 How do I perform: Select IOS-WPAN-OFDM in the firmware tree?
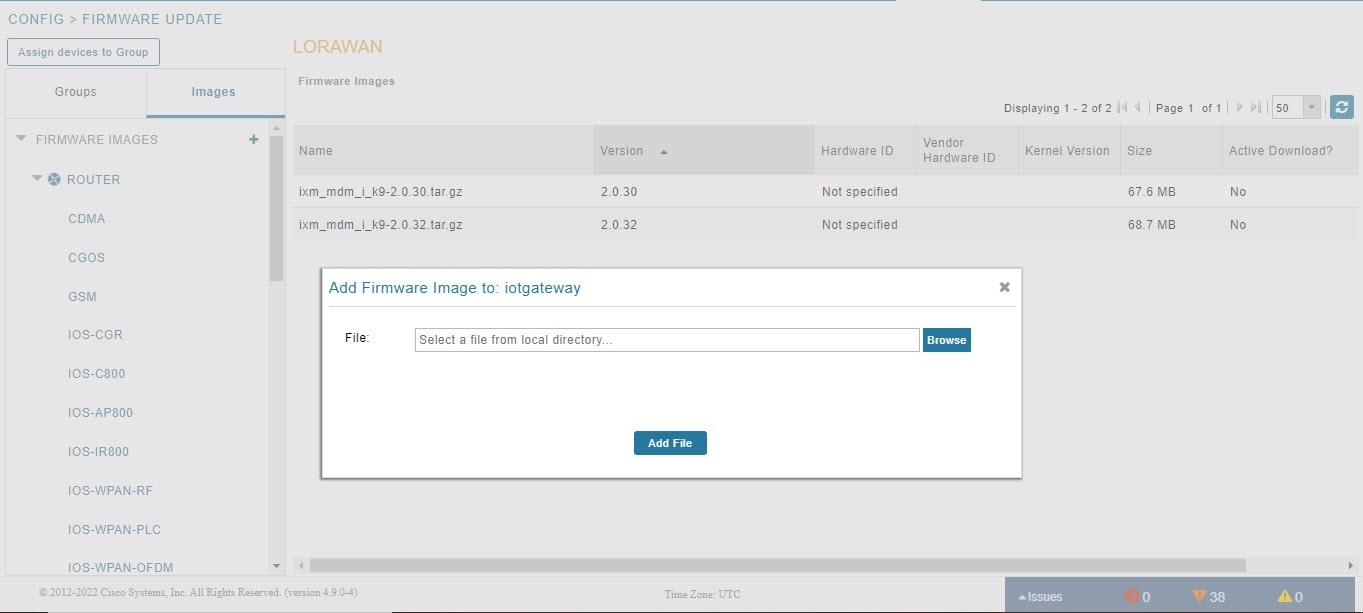coord(120,568)
